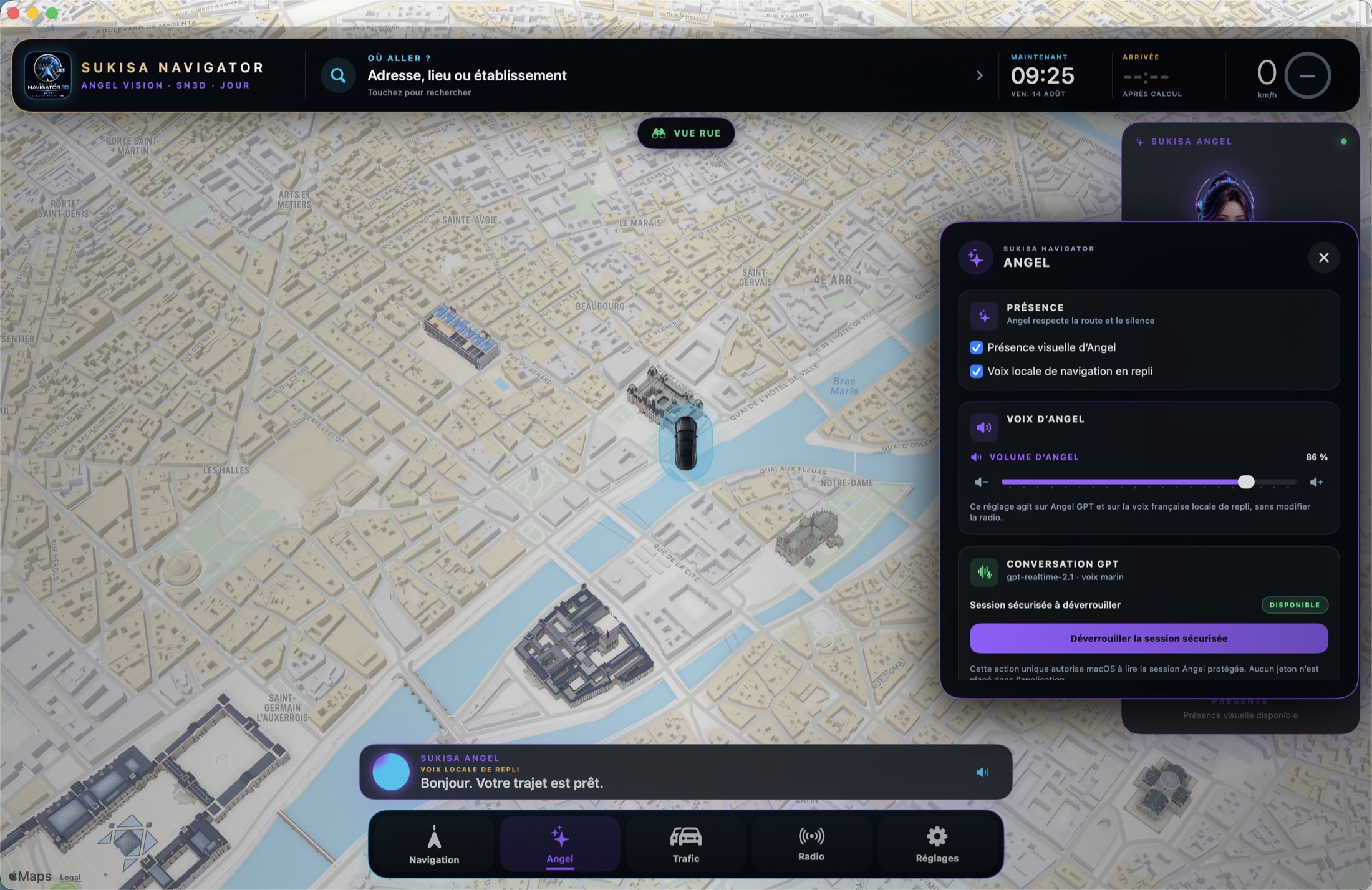Toggle Présence visuelle d'Angel checkbox
Viewport: 1372px width, 890px height.
[x=977, y=347]
